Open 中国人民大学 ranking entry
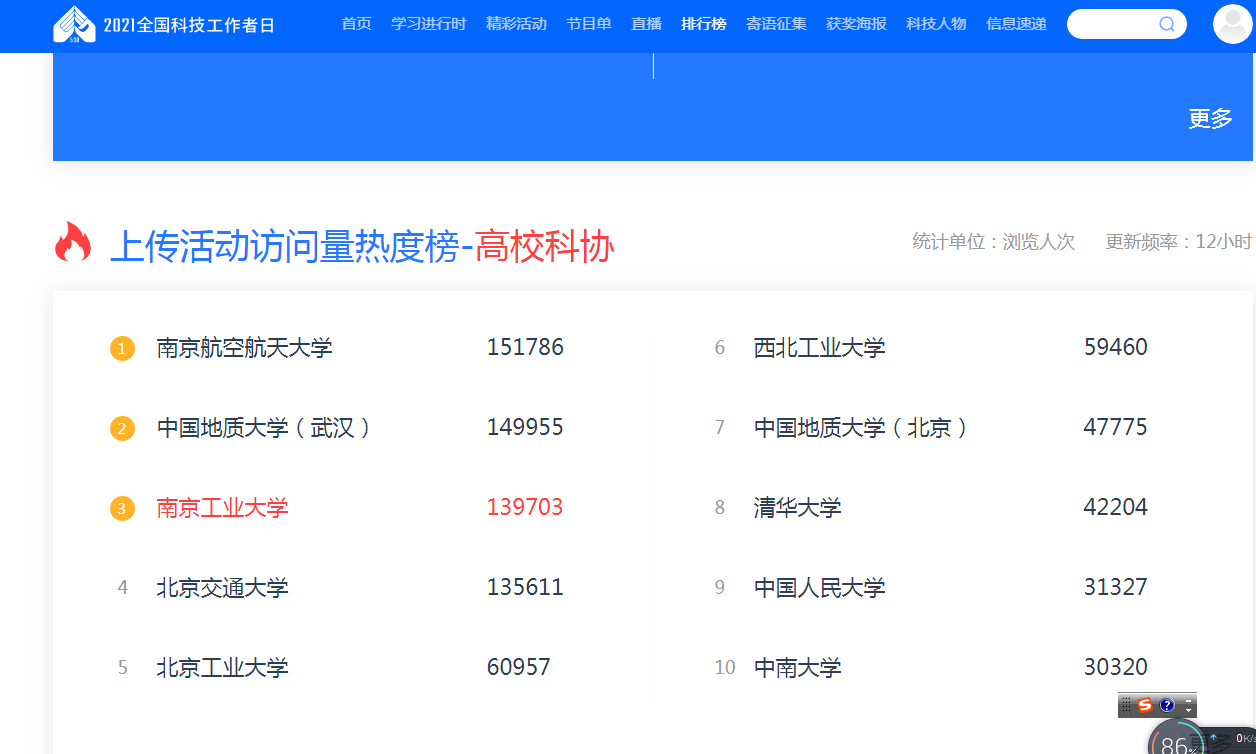 [x=819, y=588]
